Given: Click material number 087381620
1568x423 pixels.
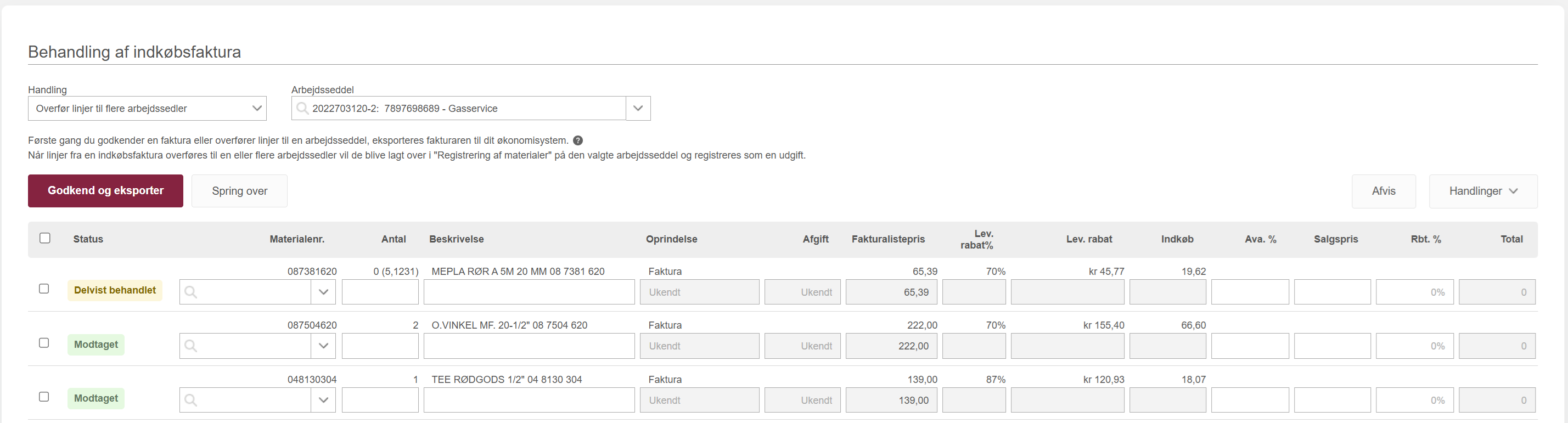Looking at the screenshot, I should pyautogui.click(x=312, y=272).
